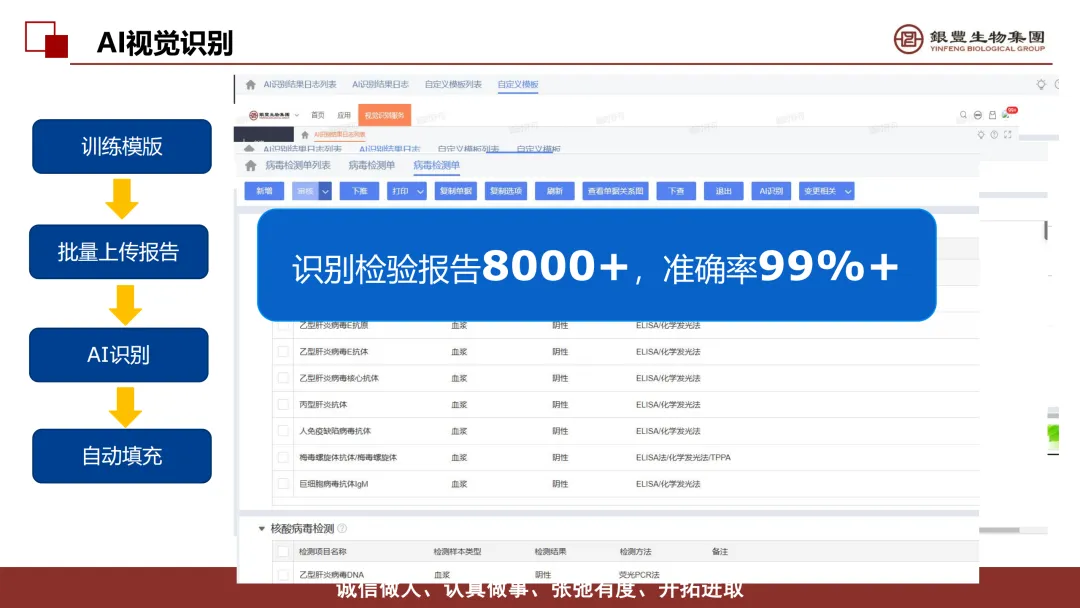This screenshot has height=608, width=1080.
Task: Open the 变更相关 dropdown button
Action: click(827, 191)
